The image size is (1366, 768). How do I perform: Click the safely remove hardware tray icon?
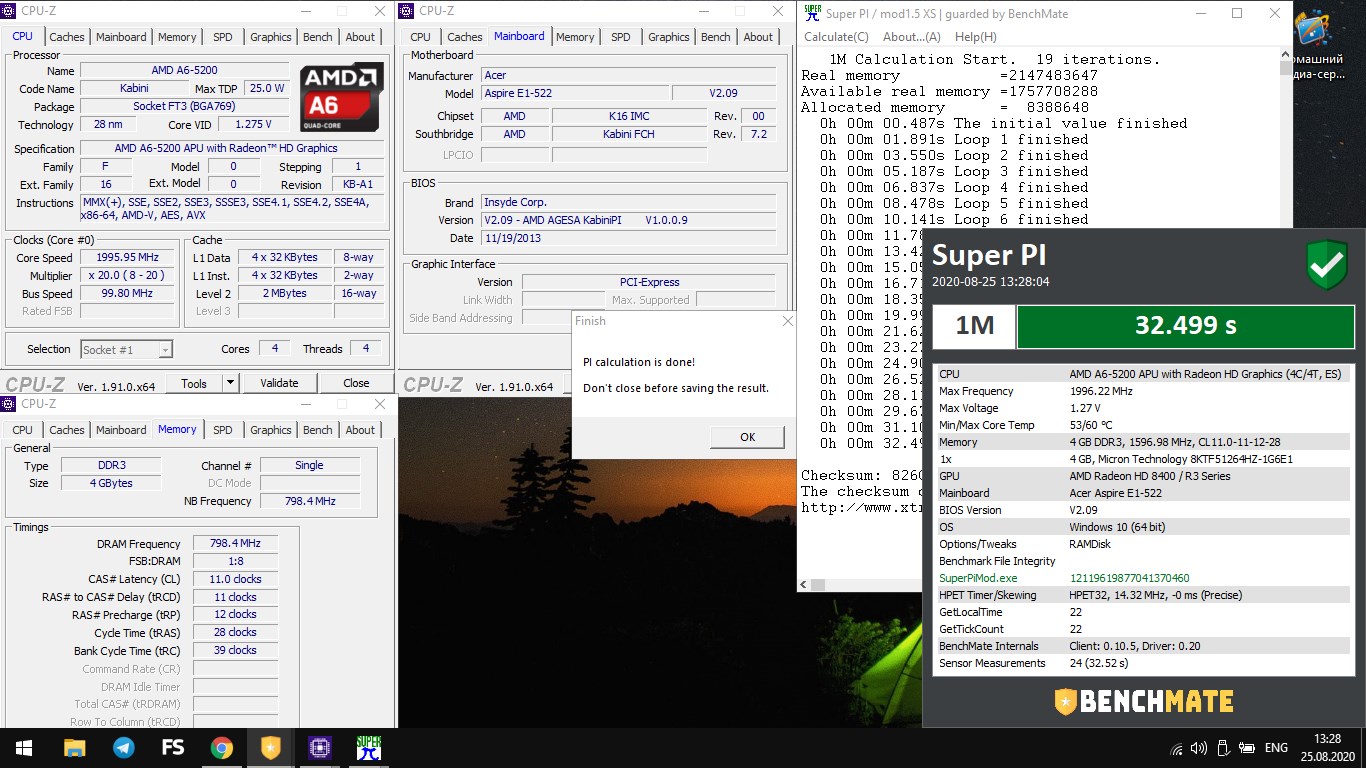pyautogui.click(x=1221, y=748)
